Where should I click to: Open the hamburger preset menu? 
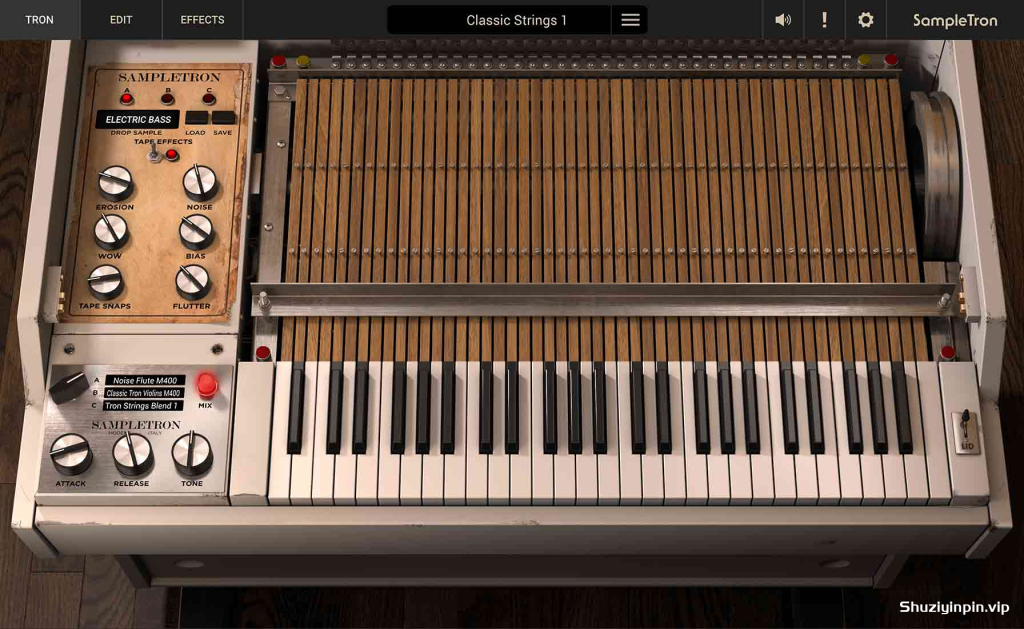(x=630, y=20)
